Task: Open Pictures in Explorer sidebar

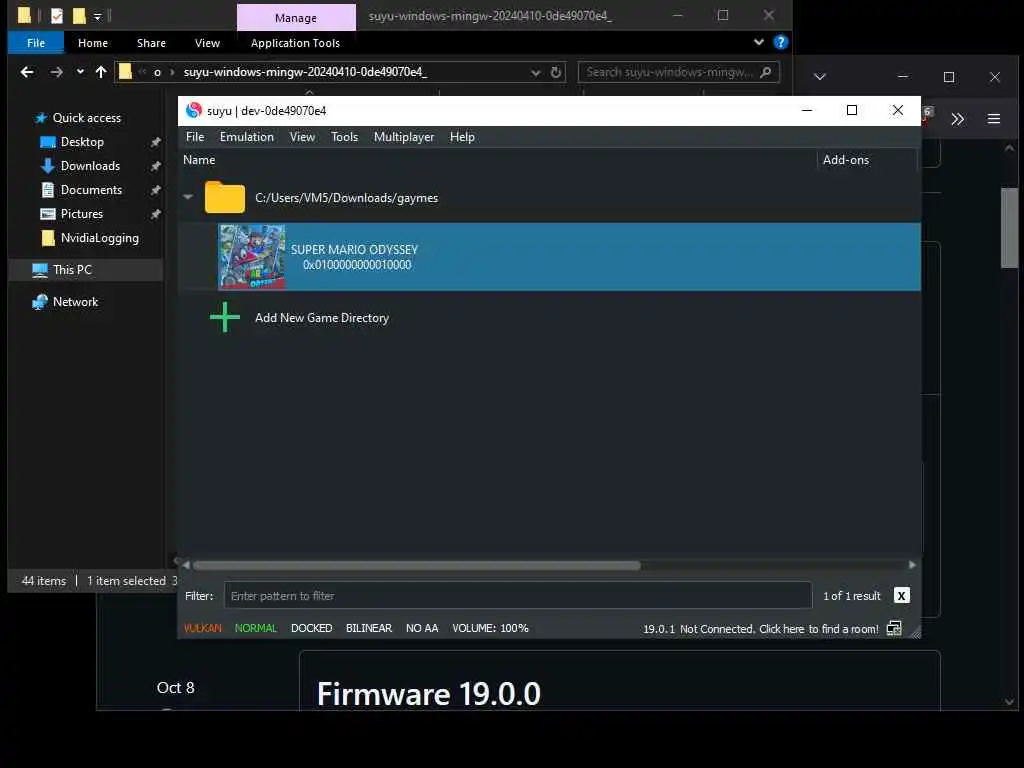Action: [x=82, y=214]
